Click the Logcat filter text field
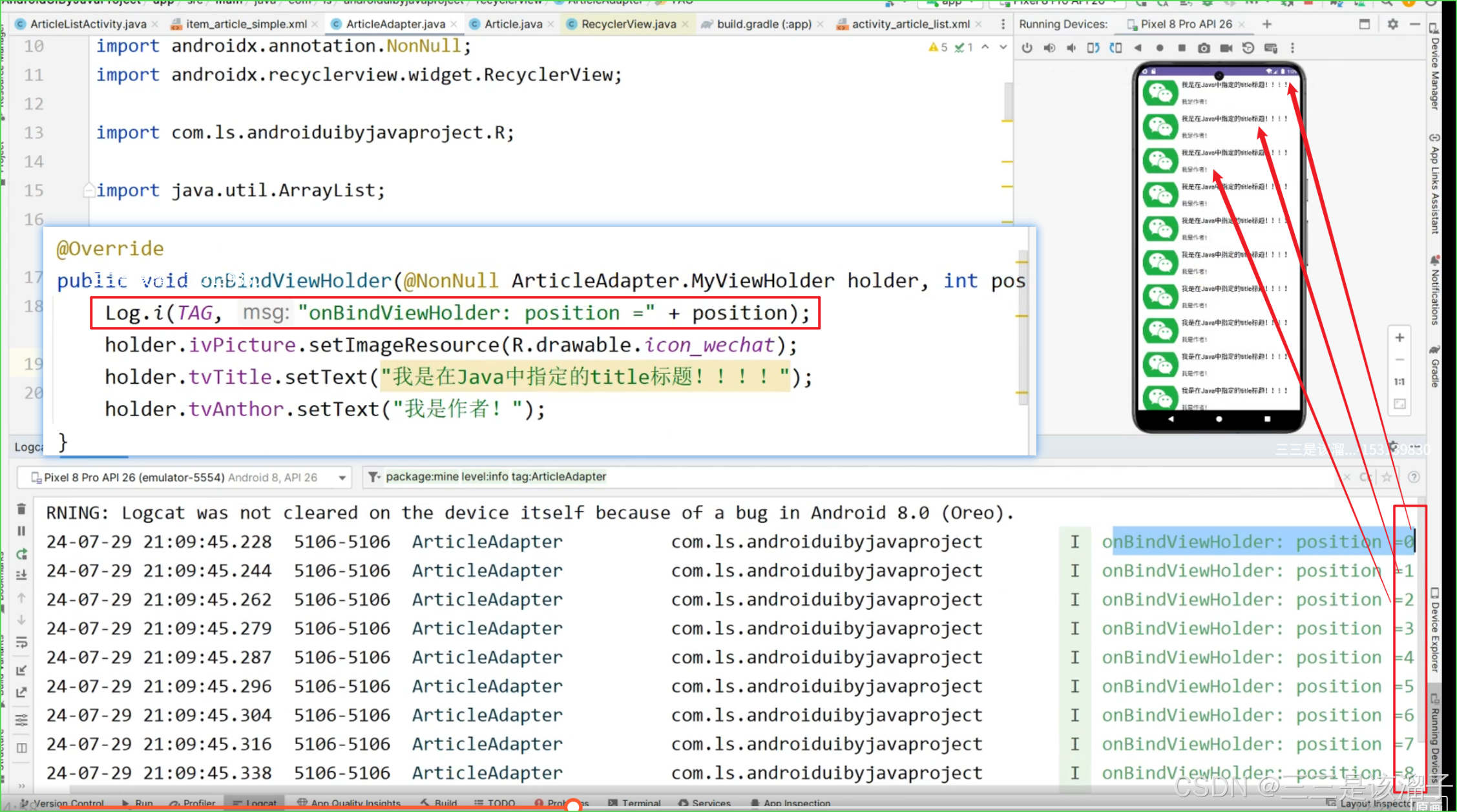Image resolution: width=1457 pixels, height=812 pixels. coord(853,477)
